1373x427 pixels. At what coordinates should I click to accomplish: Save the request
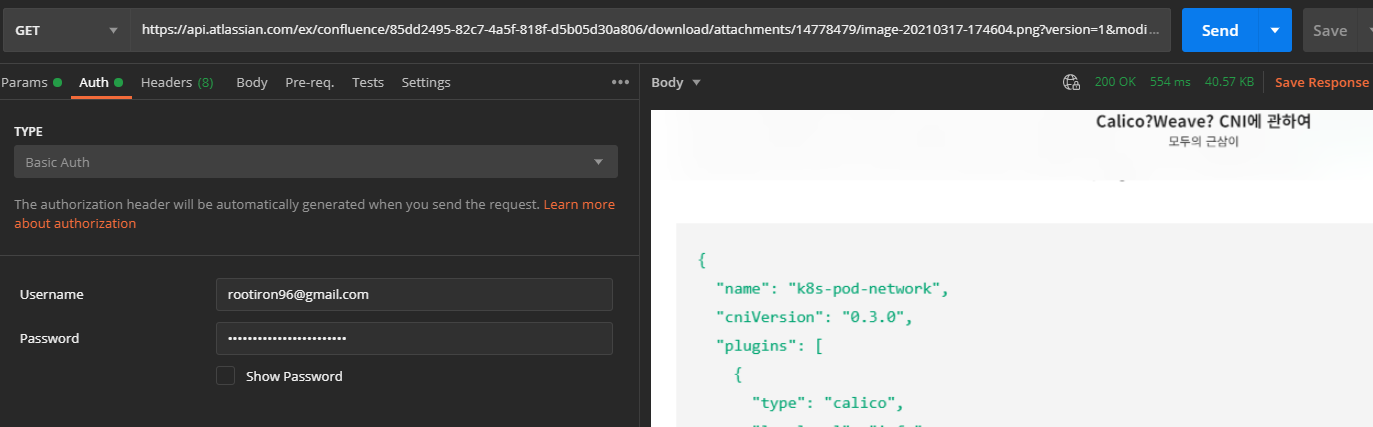coord(1329,30)
